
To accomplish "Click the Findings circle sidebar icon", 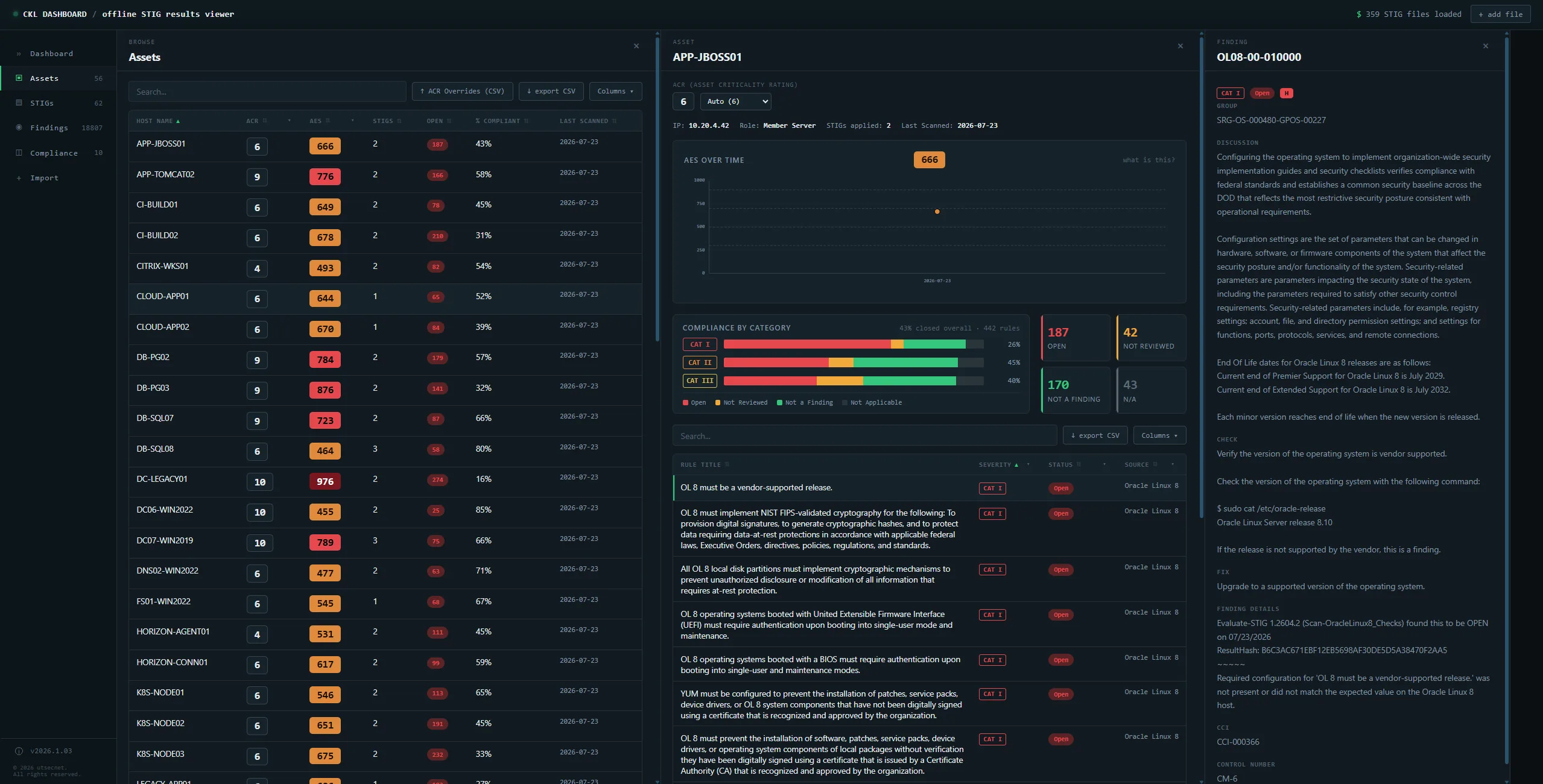I will point(19,127).
